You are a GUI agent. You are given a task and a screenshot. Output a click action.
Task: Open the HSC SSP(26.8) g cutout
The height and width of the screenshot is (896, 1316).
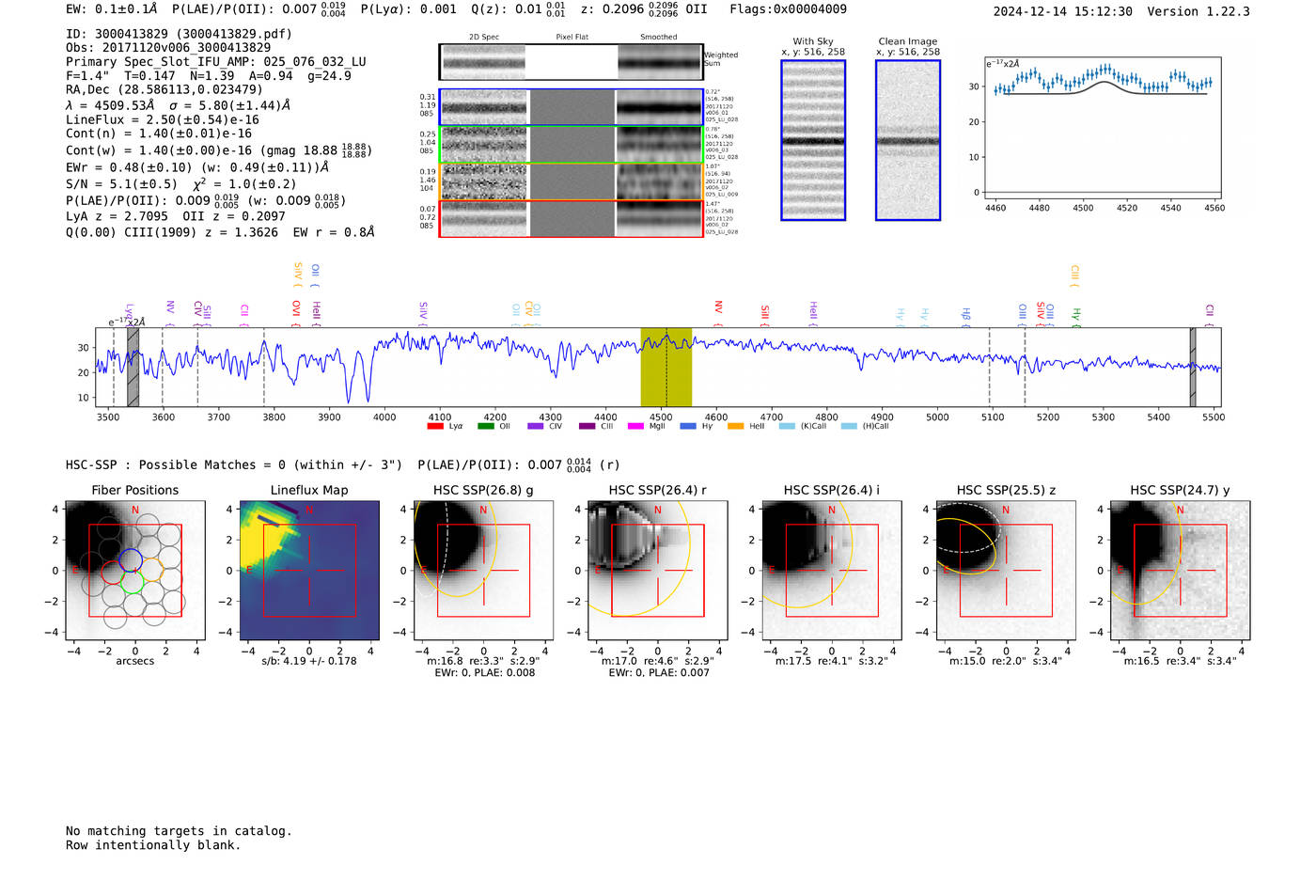[x=483, y=570]
